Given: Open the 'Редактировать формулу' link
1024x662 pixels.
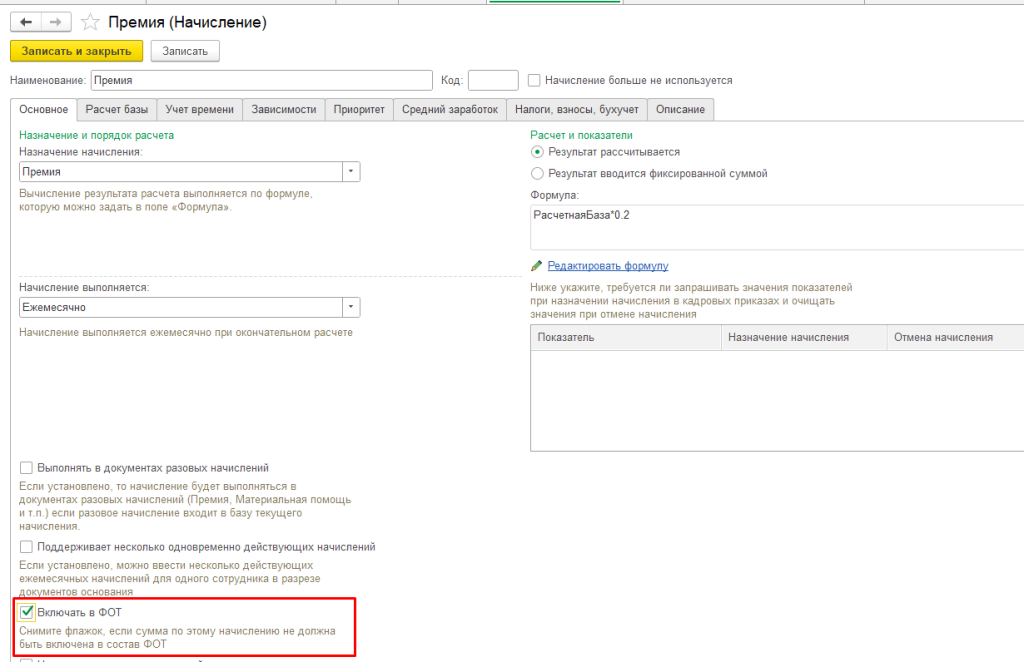Looking at the screenshot, I should [x=608, y=266].
